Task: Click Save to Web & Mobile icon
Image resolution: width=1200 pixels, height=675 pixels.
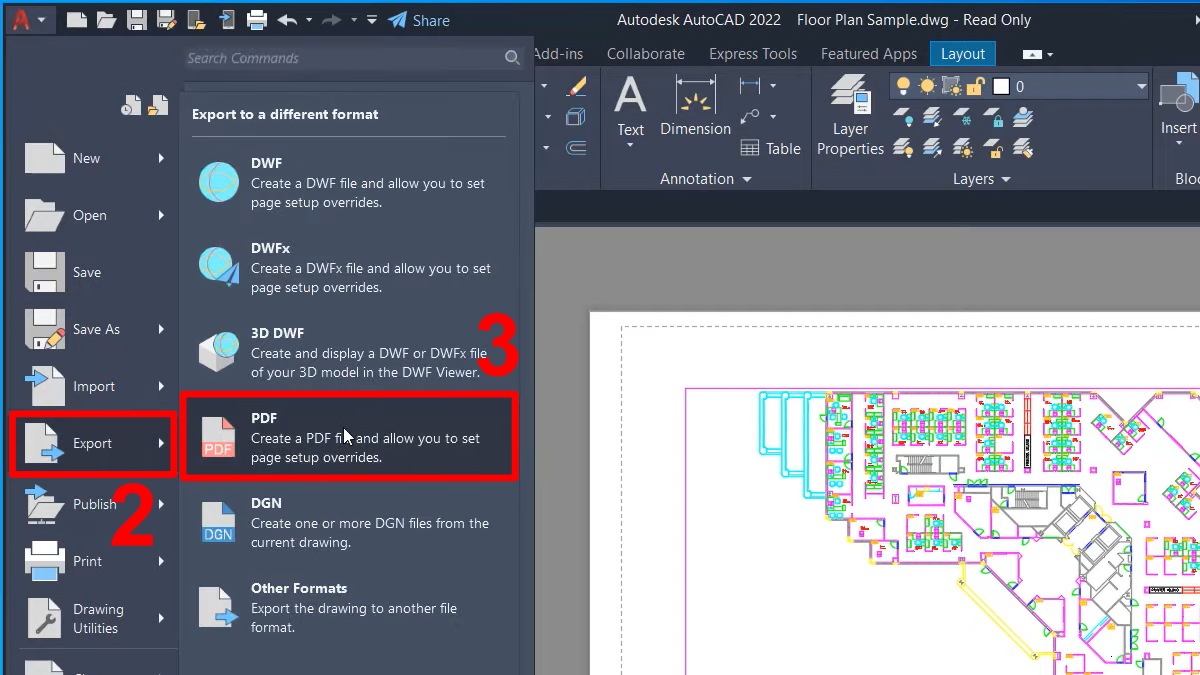Action: pyautogui.click(x=227, y=19)
